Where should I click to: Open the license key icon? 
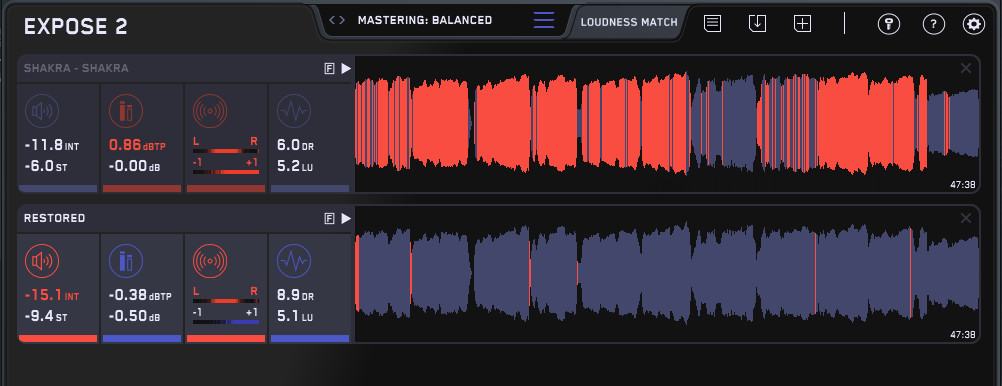(888, 24)
